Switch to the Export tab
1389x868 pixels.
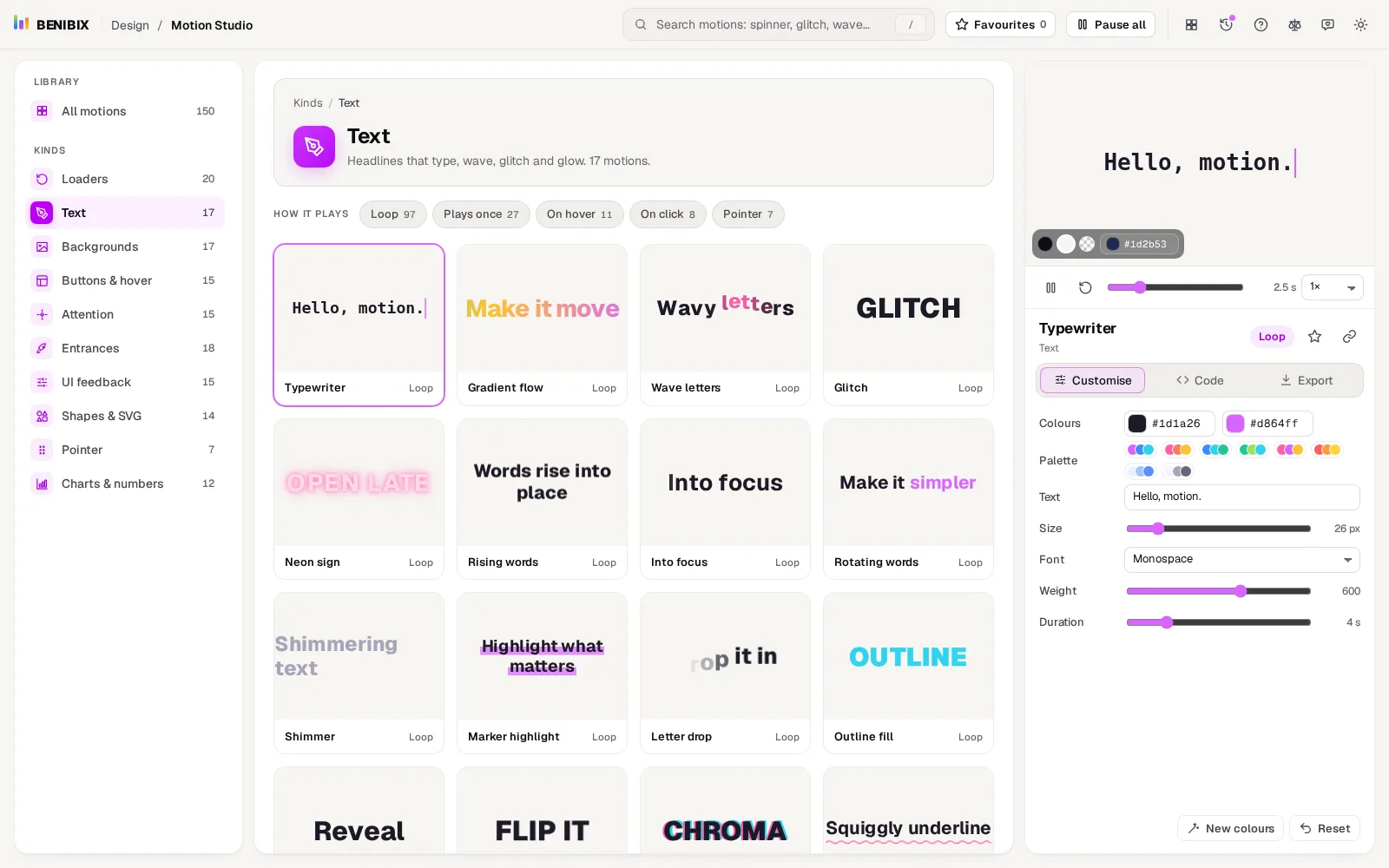1307,380
